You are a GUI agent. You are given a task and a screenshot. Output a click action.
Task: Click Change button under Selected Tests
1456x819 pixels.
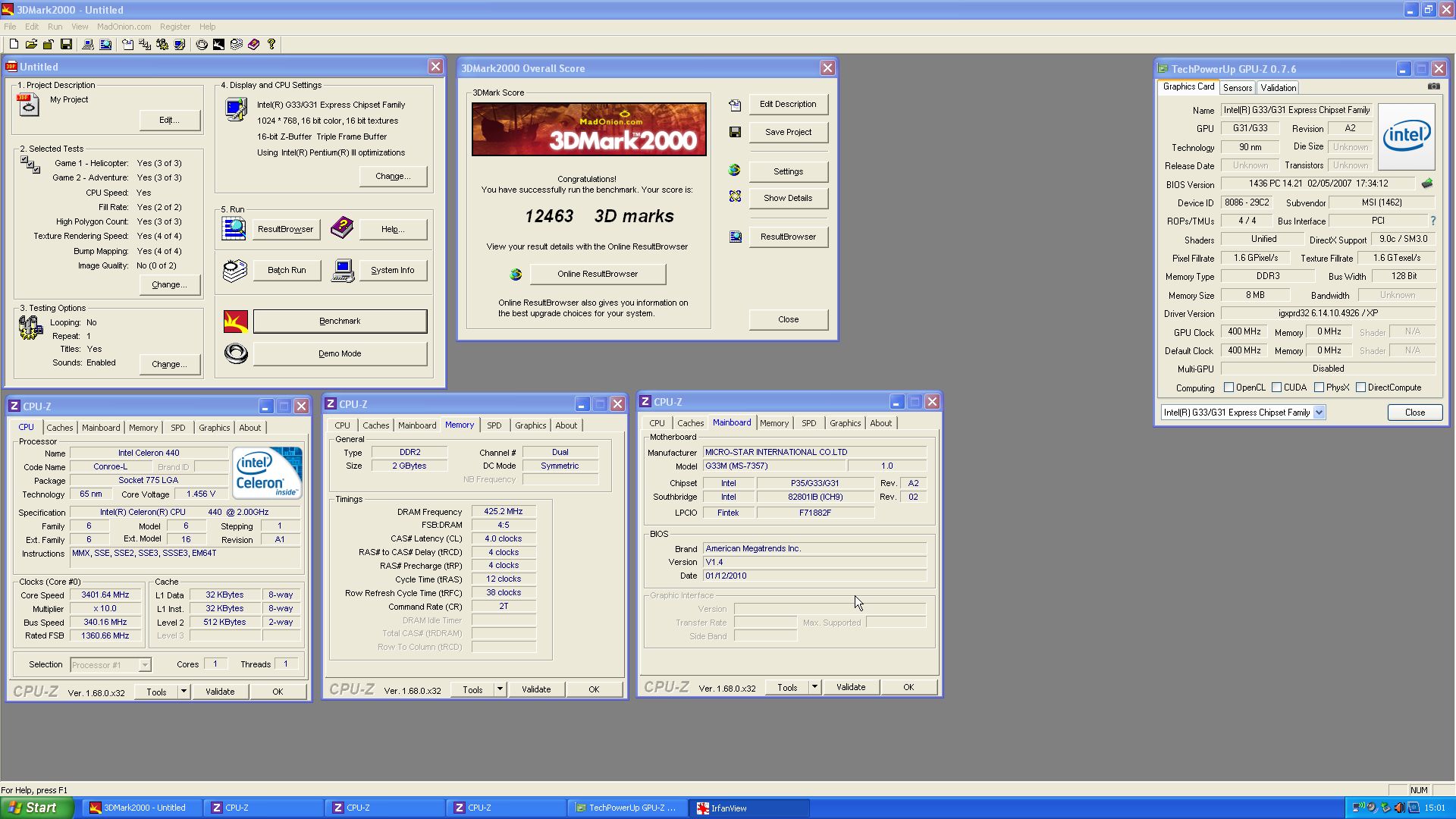point(170,284)
